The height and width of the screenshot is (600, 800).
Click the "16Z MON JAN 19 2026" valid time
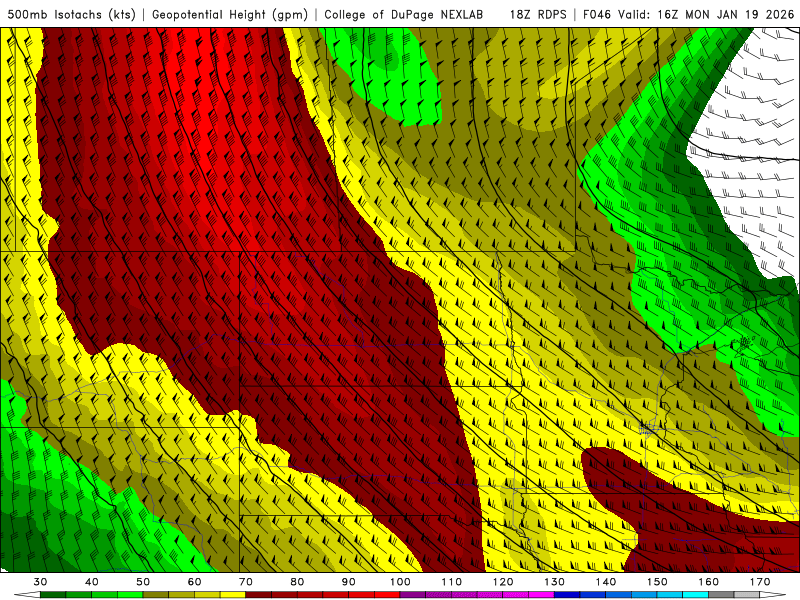click(x=726, y=15)
